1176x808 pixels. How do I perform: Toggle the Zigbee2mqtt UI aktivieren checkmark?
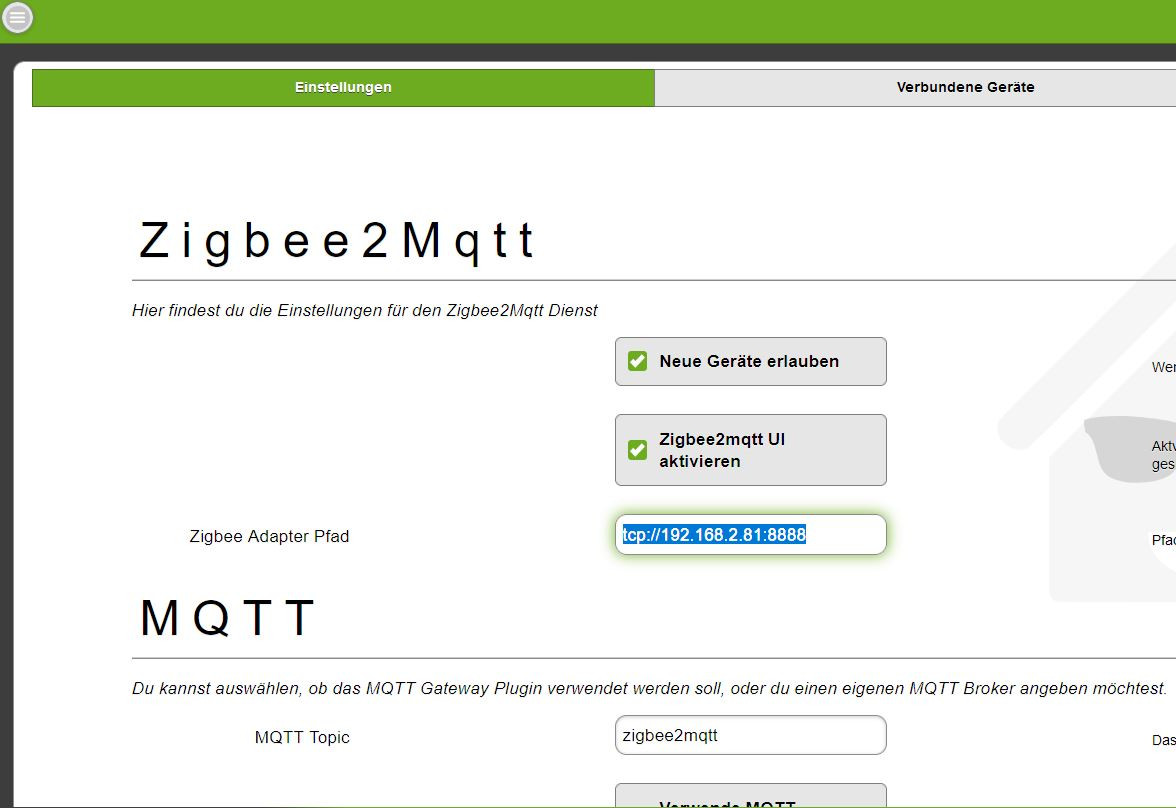click(x=638, y=450)
